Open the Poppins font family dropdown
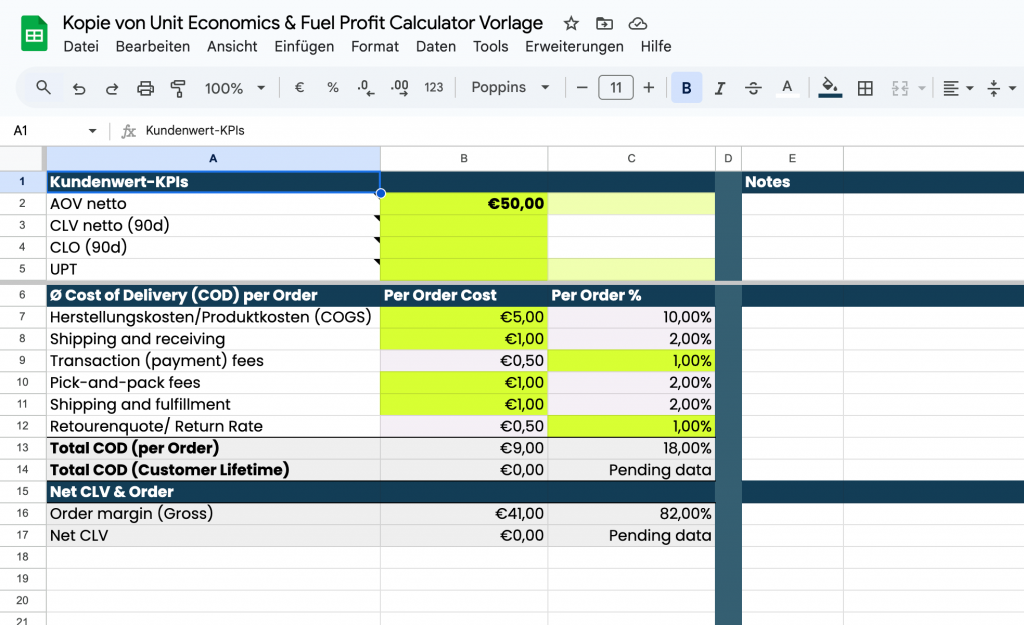1024x625 pixels. [x=510, y=88]
